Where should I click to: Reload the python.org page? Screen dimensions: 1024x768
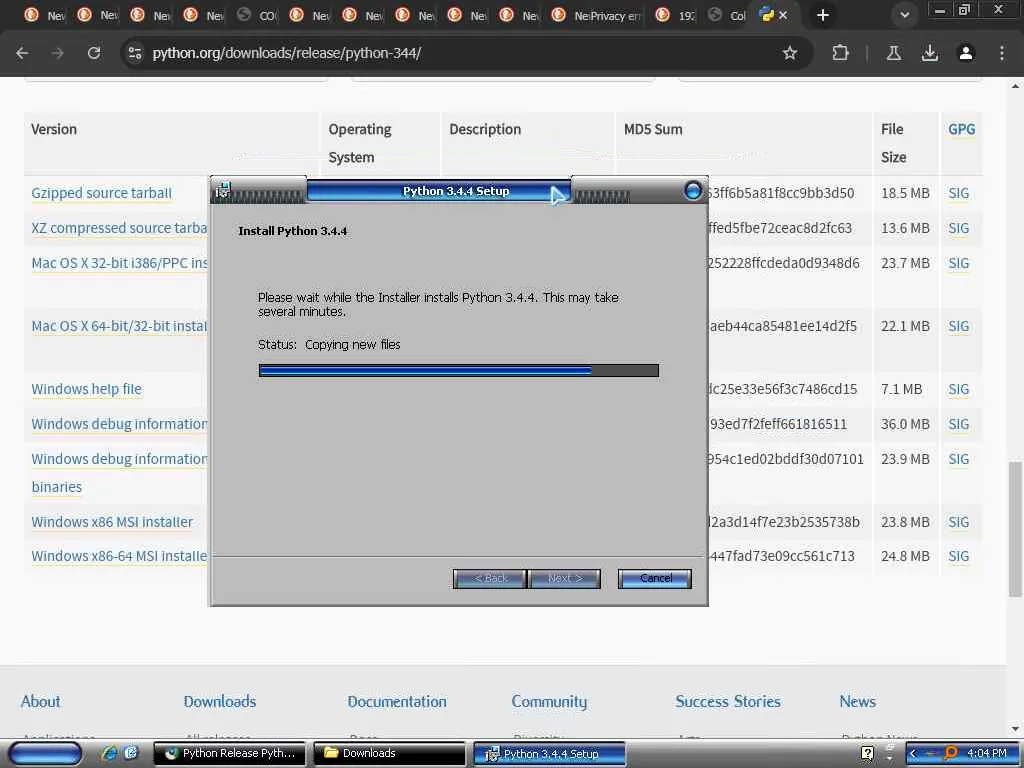[x=94, y=53]
